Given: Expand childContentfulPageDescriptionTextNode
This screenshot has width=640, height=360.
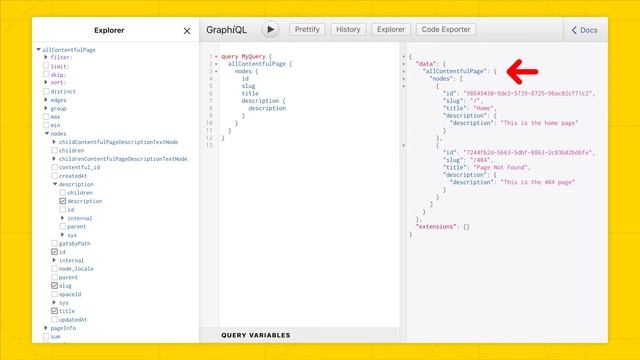Looking at the screenshot, I should pyautogui.click(x=54, y=142).
